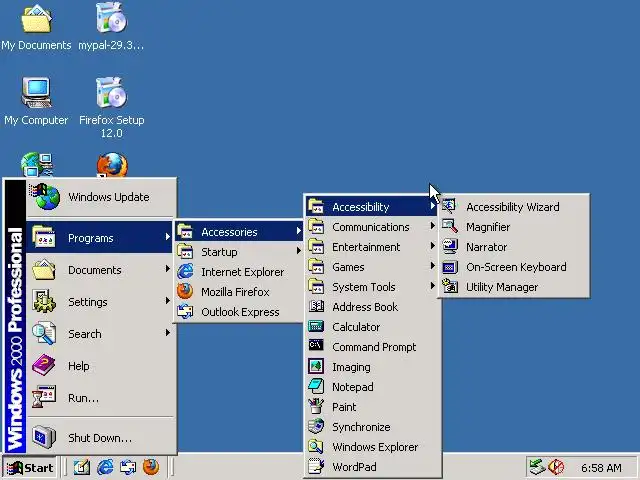Expand the Startup submenu arrow
Viewport: 640px width, 480px height.
[299, 251]
